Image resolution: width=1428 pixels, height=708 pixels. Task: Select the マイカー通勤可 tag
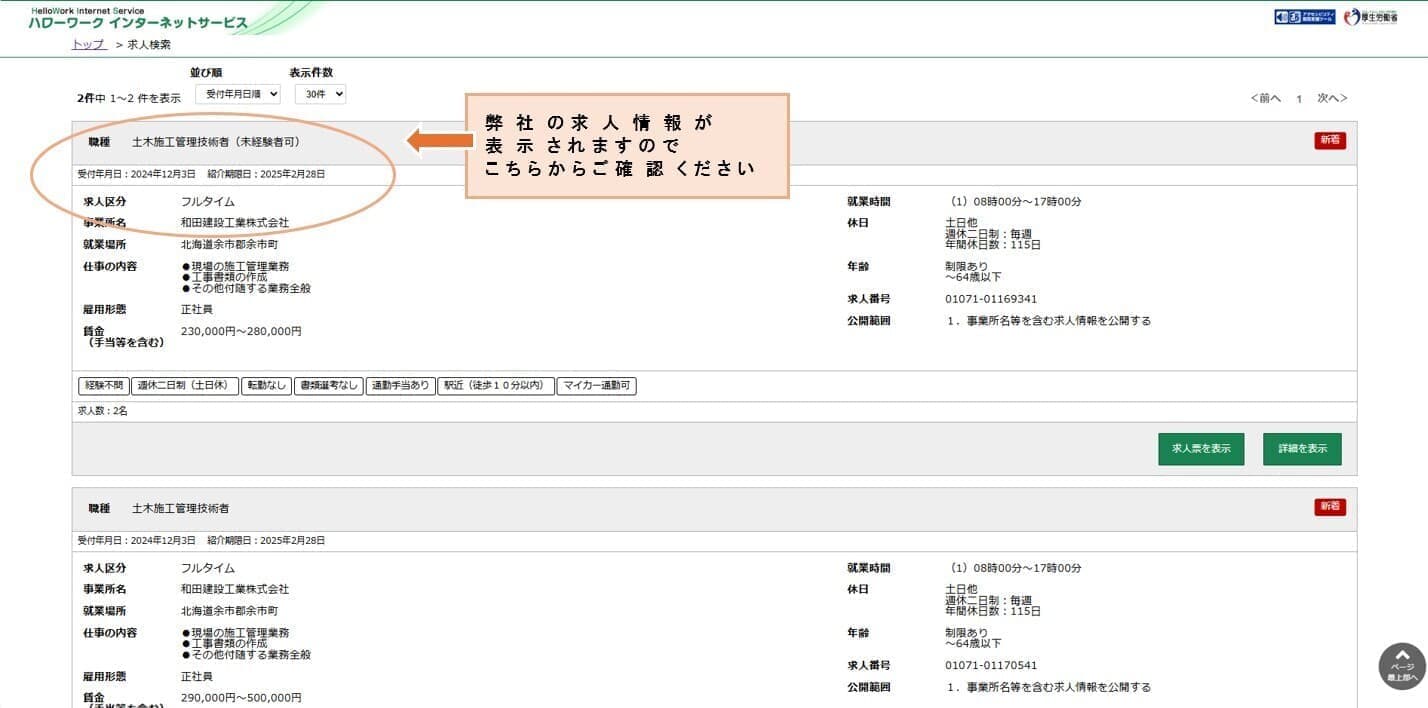click(597, 386)
